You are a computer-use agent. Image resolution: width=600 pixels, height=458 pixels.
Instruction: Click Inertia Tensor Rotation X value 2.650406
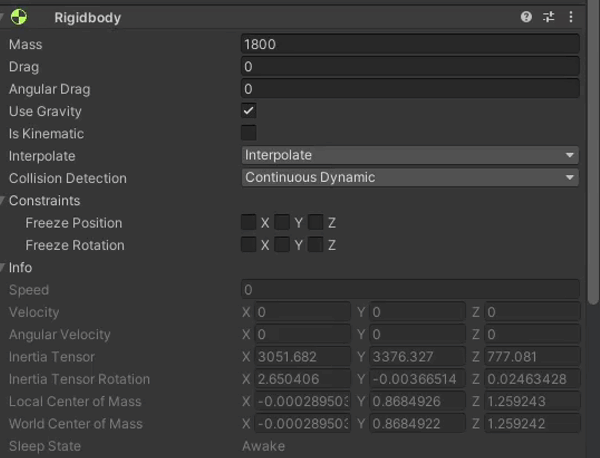[x=302, y=379]
